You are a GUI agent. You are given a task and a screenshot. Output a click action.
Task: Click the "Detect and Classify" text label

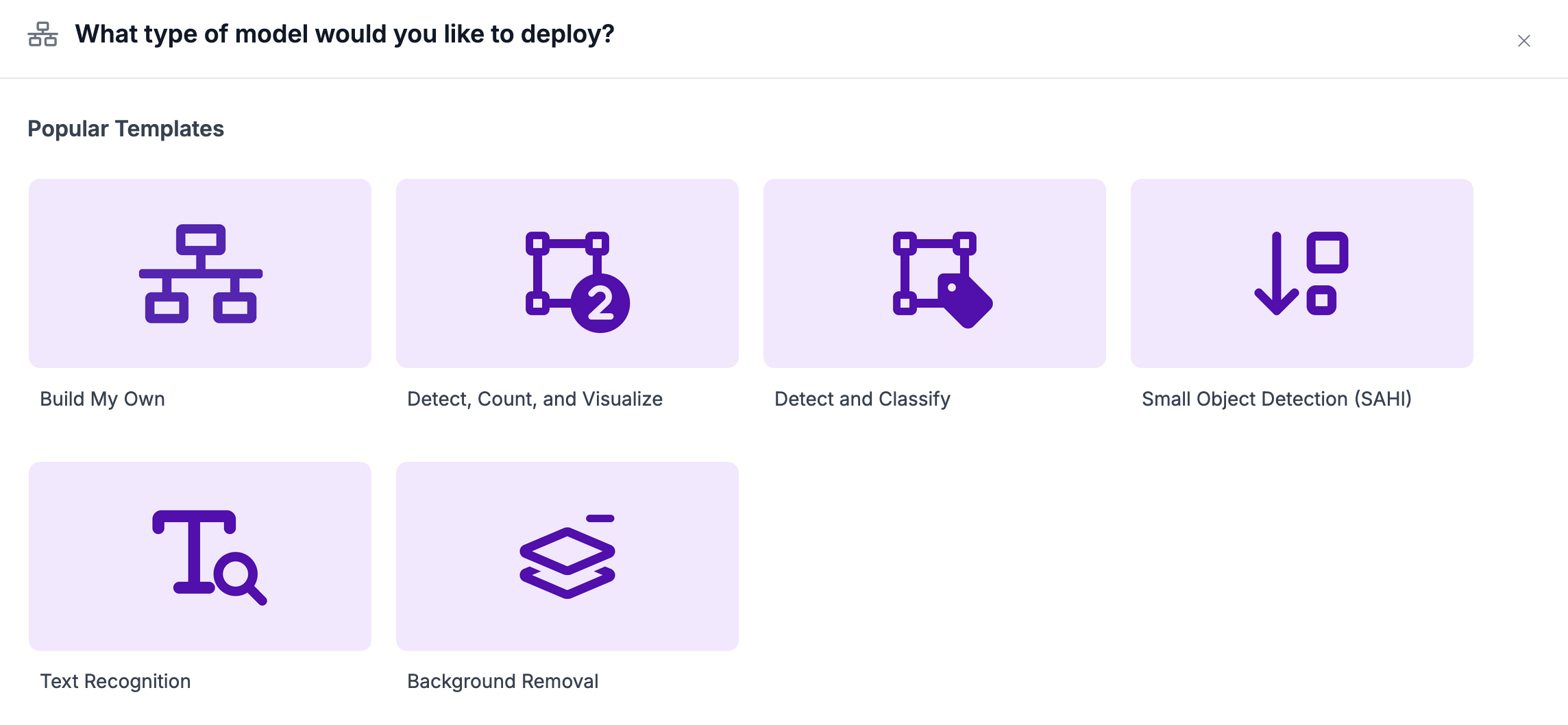[x=862, y=399]
